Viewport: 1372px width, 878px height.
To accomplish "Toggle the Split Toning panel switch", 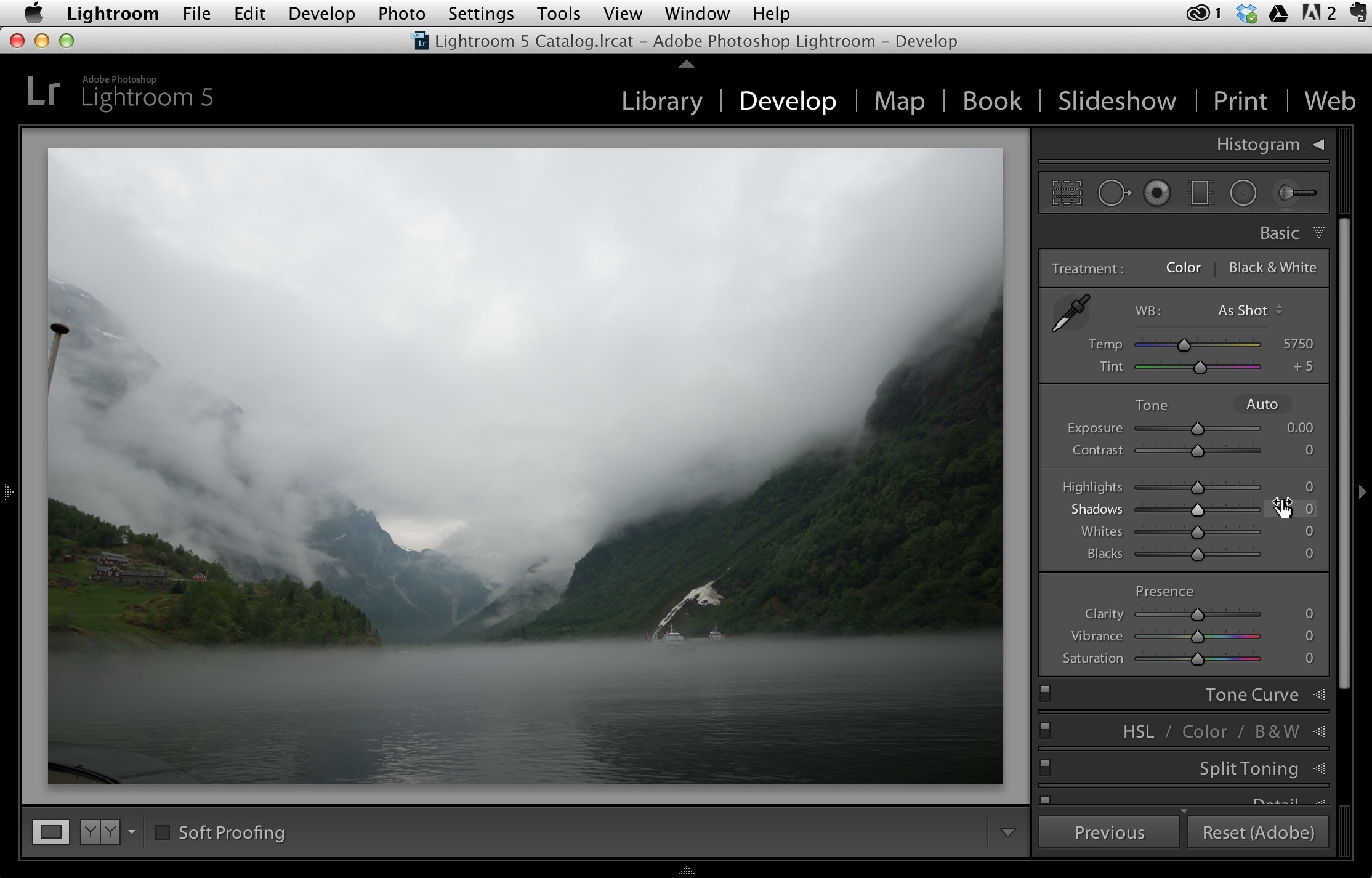I will click(1045, 767).
